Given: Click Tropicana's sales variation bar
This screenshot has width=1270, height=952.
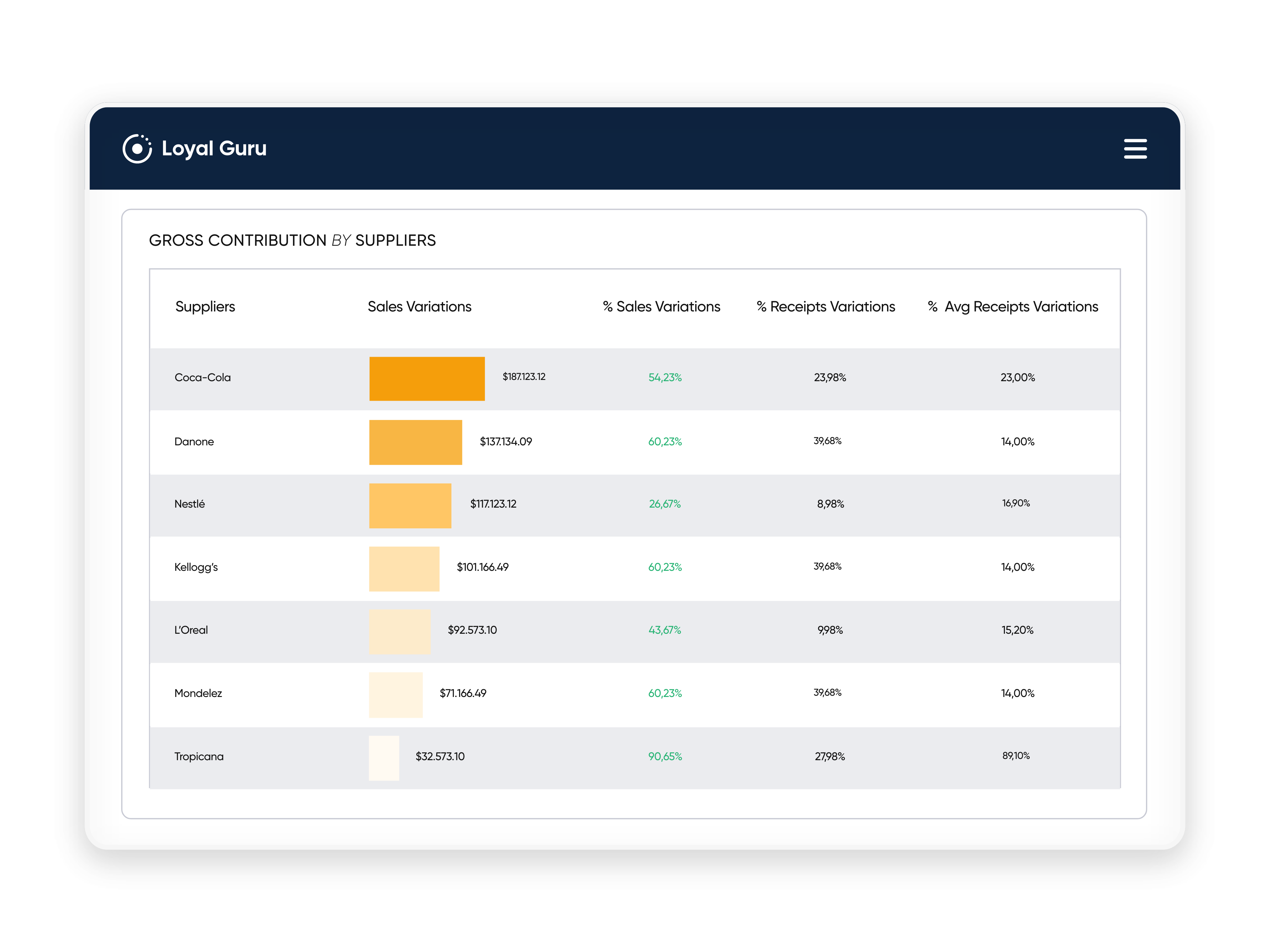Looking at the screenshot, I should [x=384, y=757].
